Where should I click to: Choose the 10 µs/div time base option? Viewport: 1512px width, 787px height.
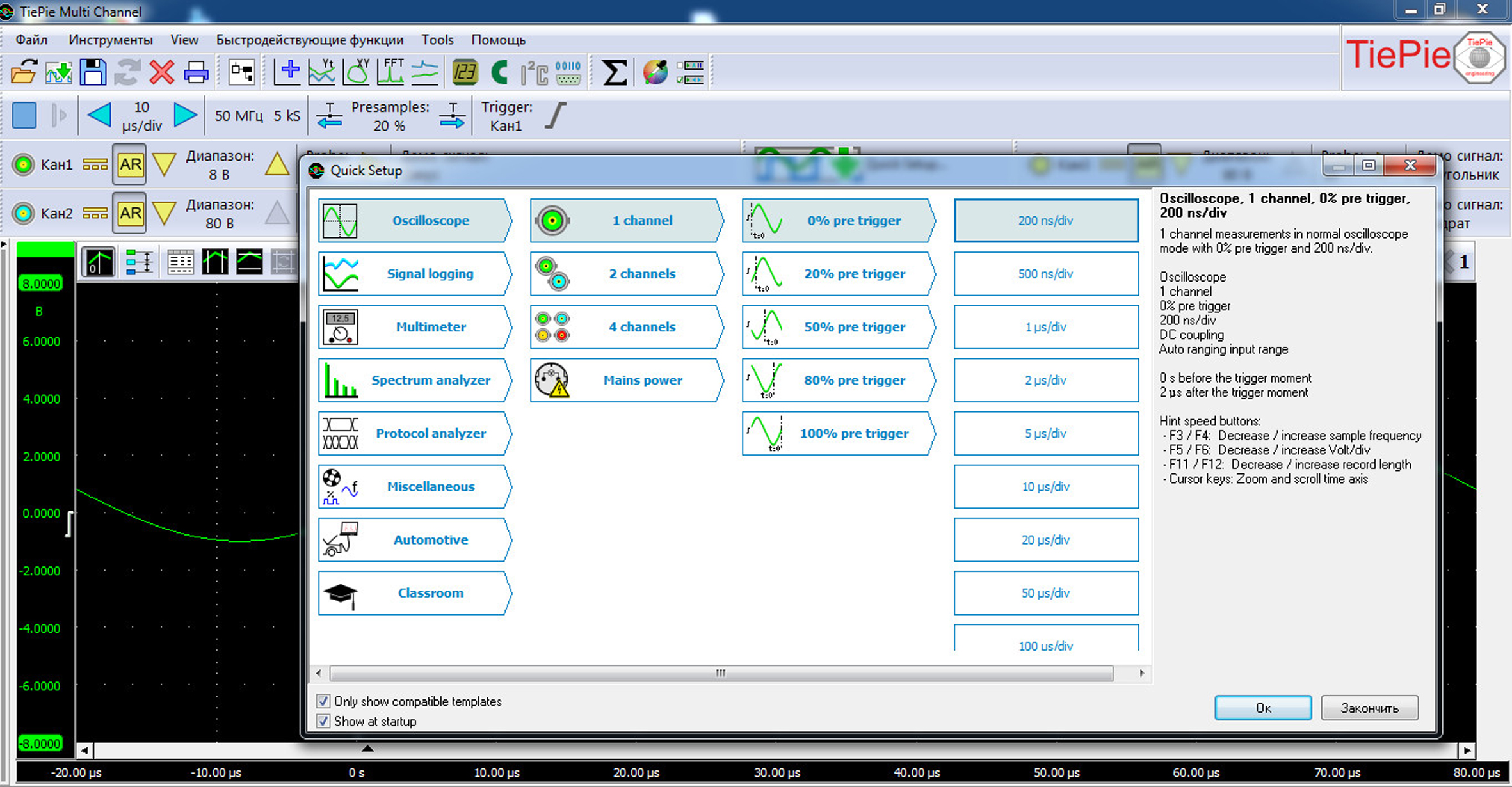point(1045,486)
